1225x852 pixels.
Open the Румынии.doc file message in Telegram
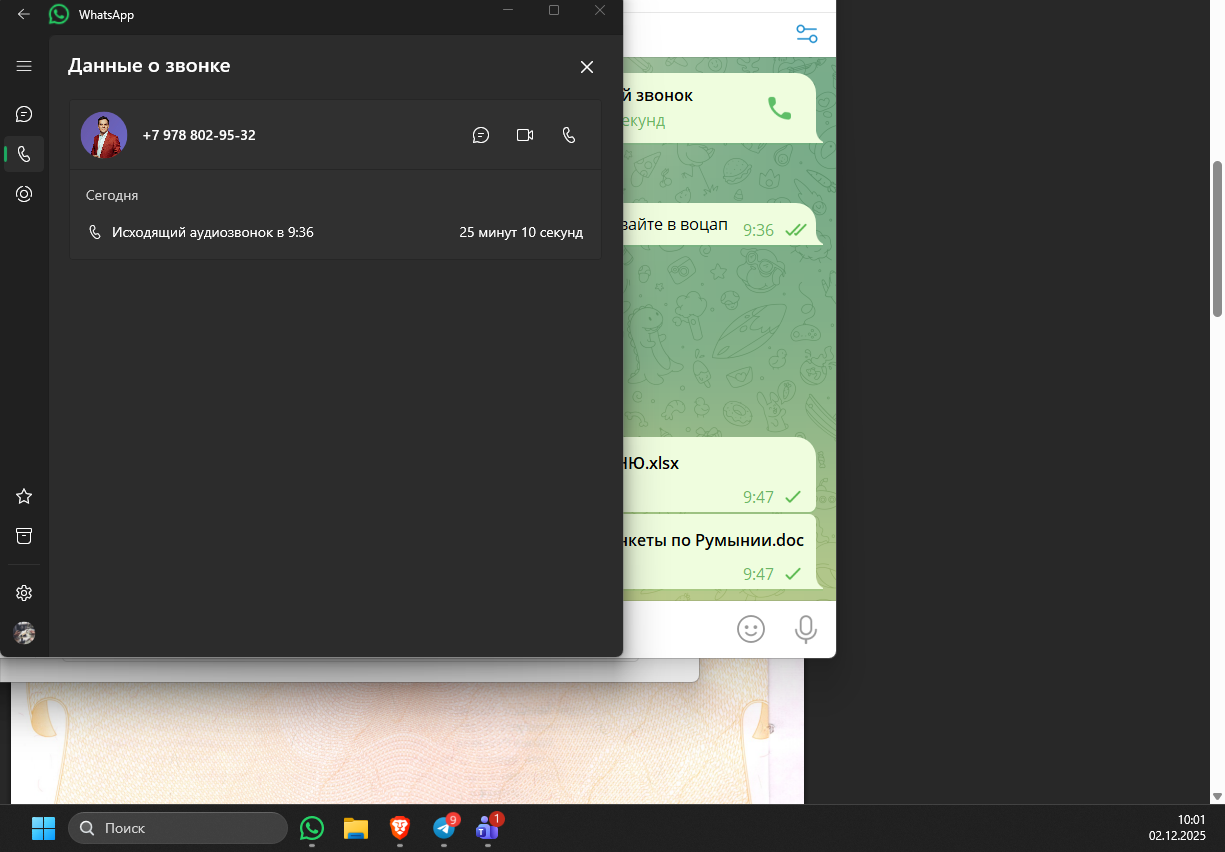pos(720,552)
